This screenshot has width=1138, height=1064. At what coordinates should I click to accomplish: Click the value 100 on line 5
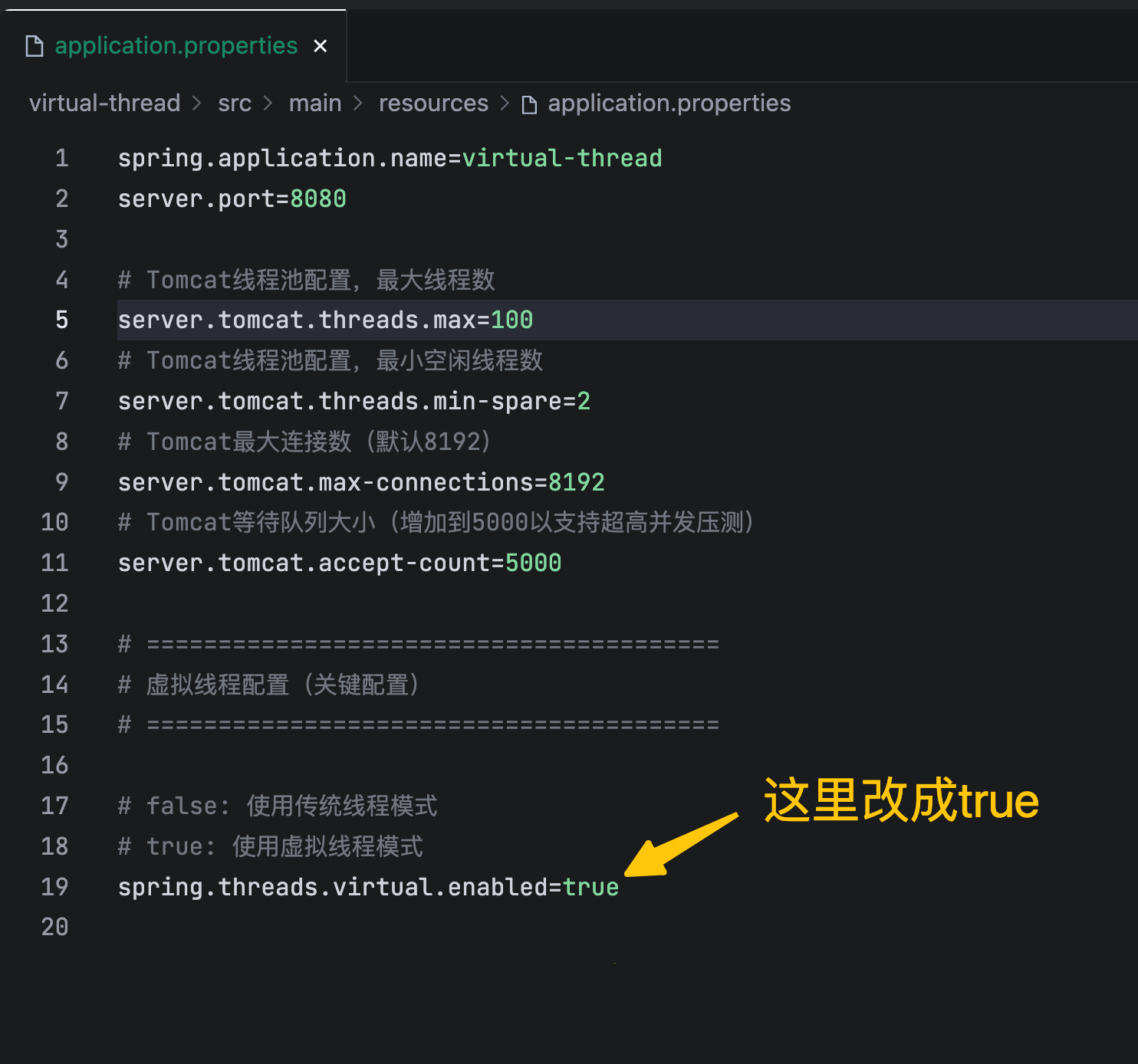coord(512,320)
